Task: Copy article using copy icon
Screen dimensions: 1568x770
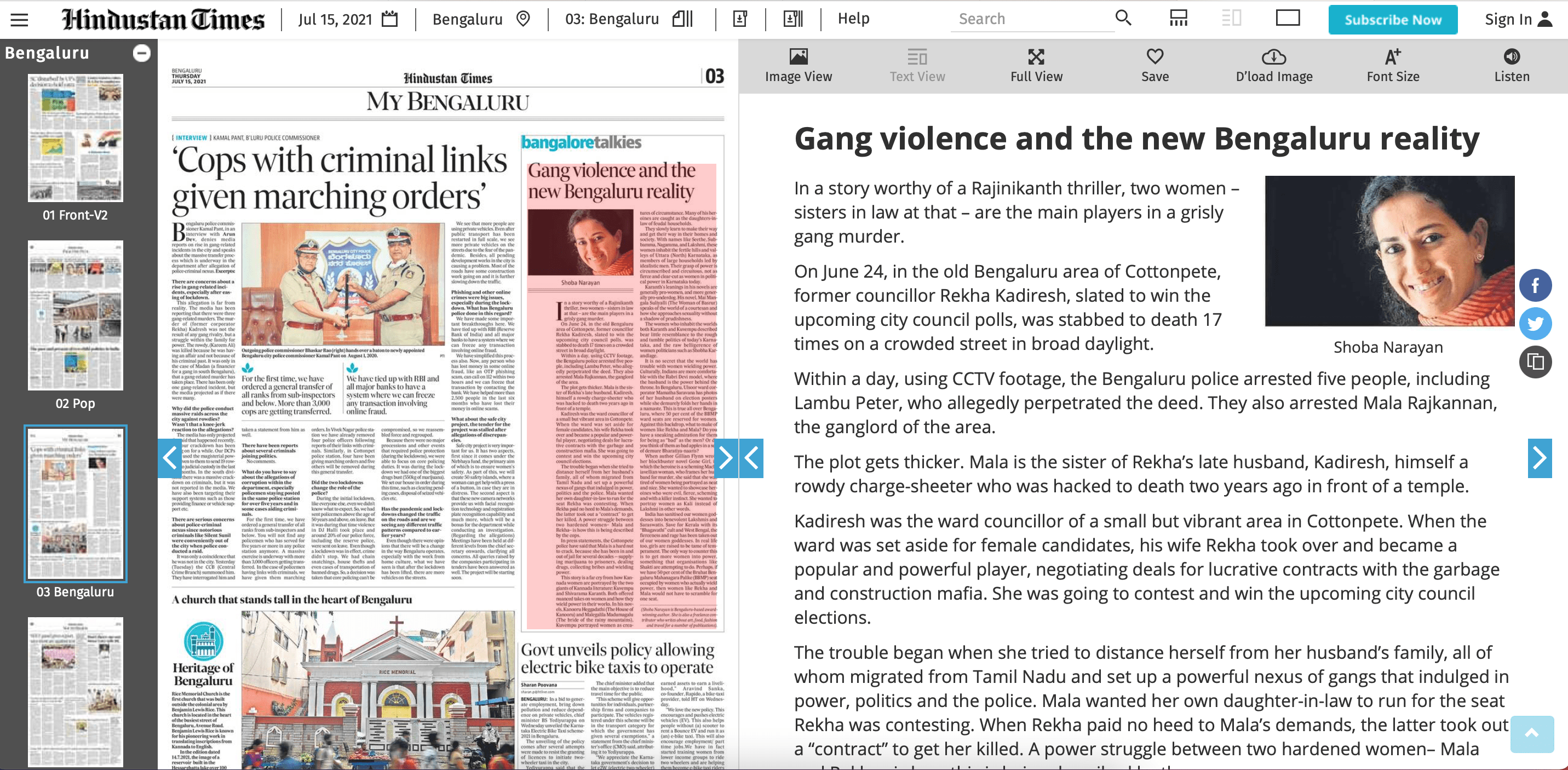Action: pyautogui.click(x=1535, y=362)
